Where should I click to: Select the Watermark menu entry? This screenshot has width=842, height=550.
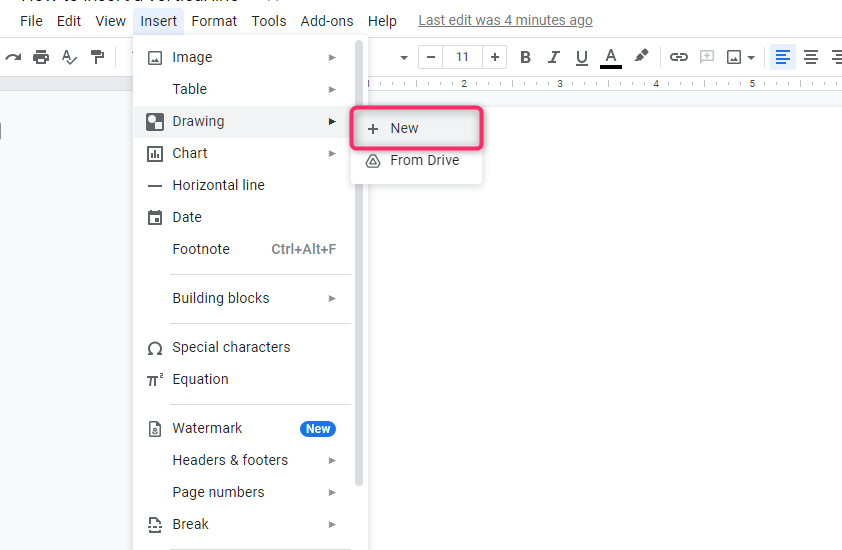(x=243, y=429)
